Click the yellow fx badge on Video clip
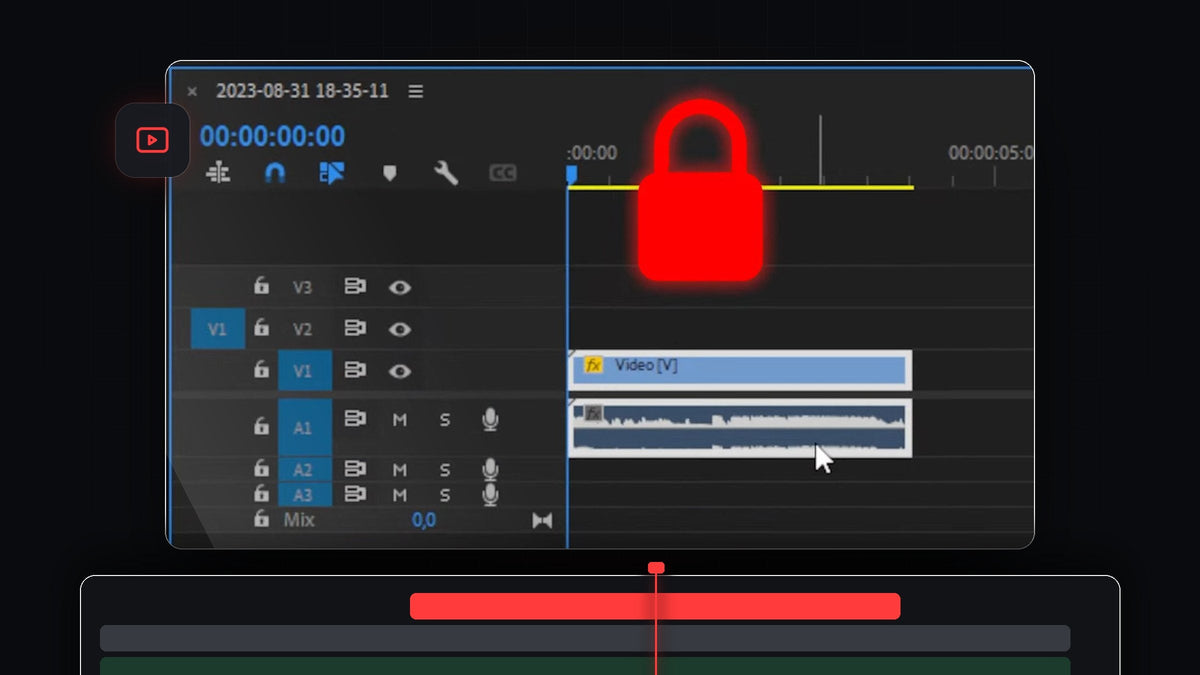Image resolution: width=1200 pixels, height=675 pixels. (x=593, y=366)
